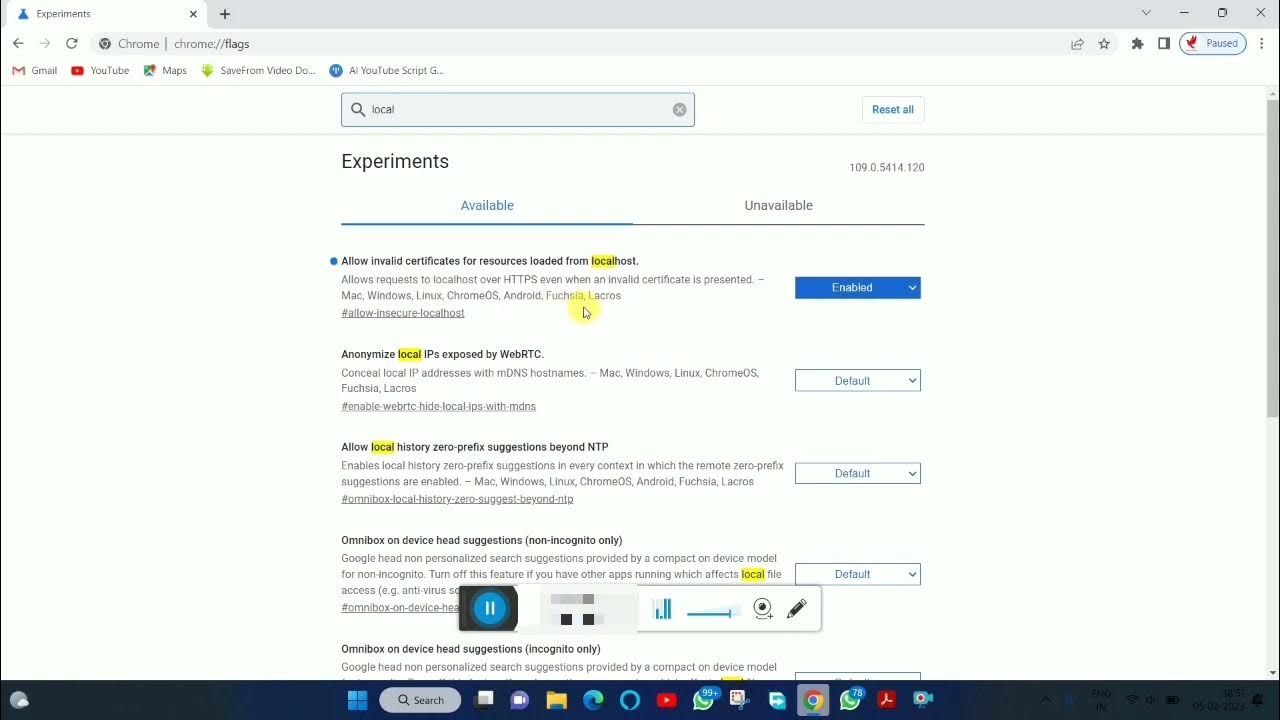Bookmark this tab with the star icon

[1104, 44]
